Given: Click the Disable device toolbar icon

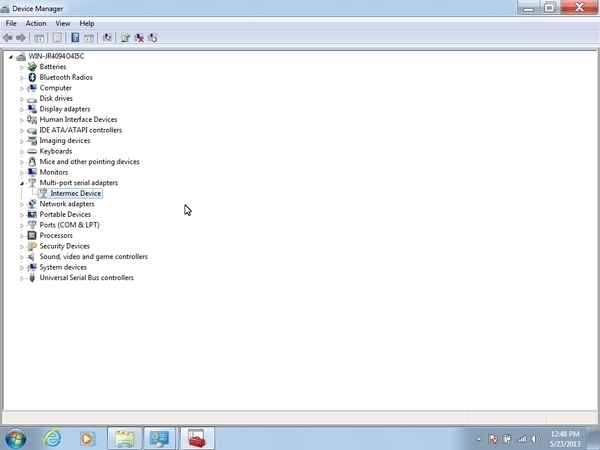Looking at the screenshot, I should pyautogui.click(x=153, y=38).
